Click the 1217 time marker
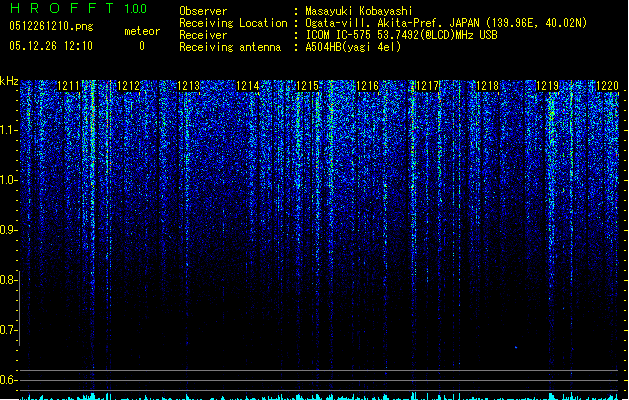The image size is (629, 400). (428, 86)
